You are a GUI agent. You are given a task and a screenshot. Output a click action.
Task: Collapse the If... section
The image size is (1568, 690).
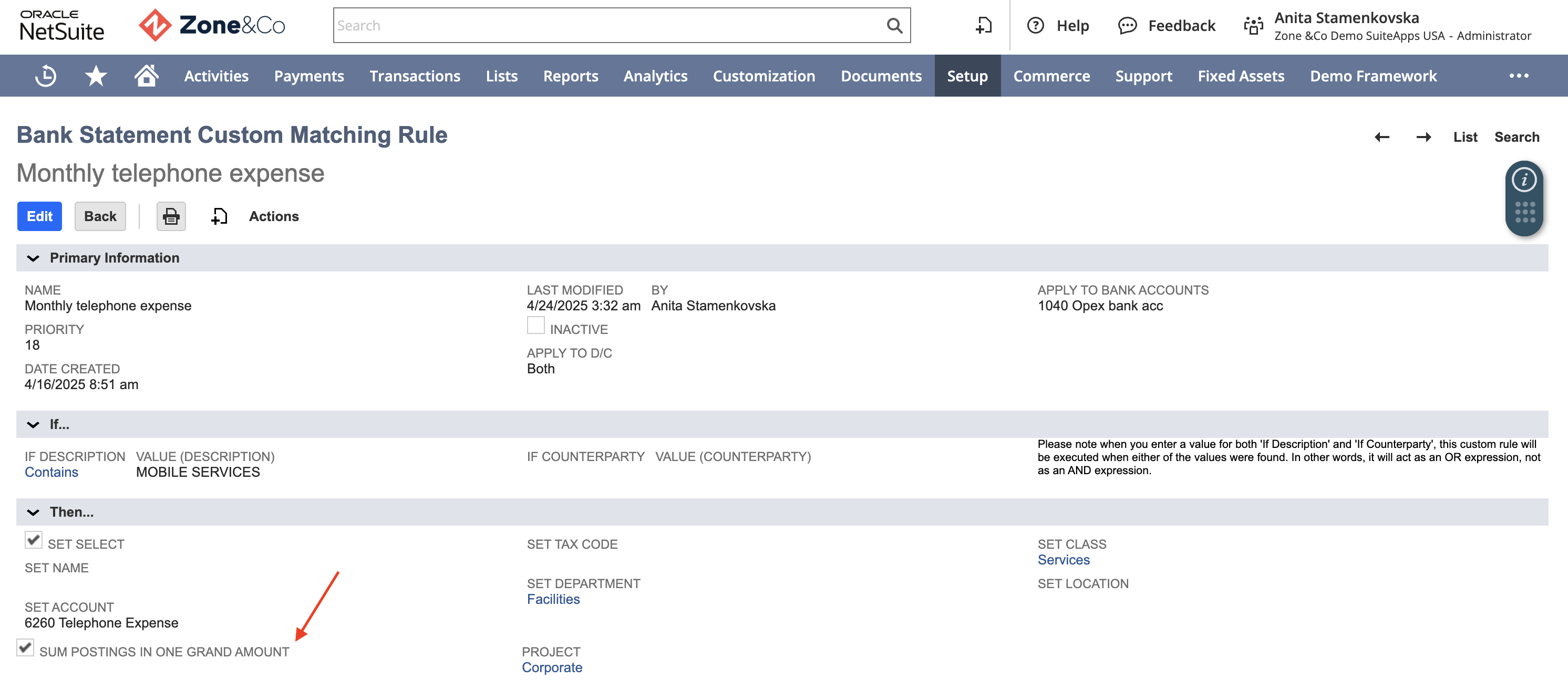[33, 425]
